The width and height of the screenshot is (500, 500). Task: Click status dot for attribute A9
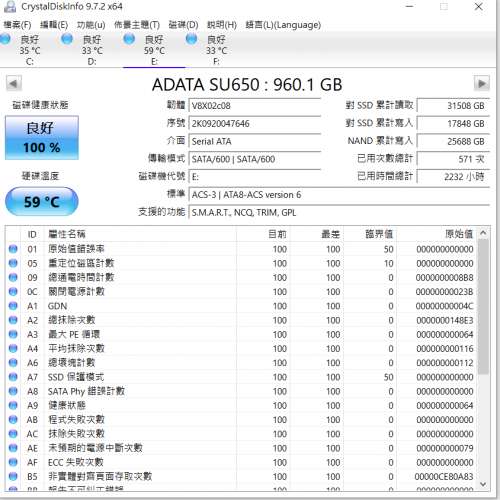click(x=13, y=405)
